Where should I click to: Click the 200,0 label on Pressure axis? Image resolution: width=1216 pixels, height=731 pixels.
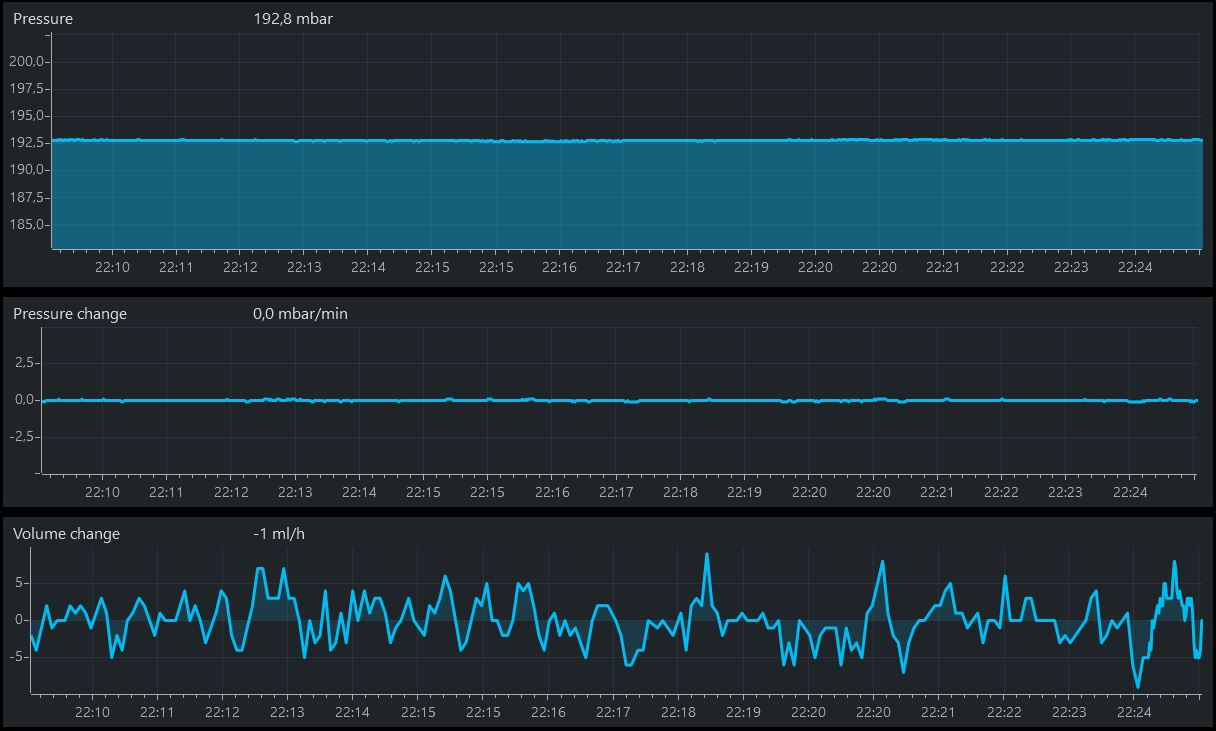[x=26, y=62]
